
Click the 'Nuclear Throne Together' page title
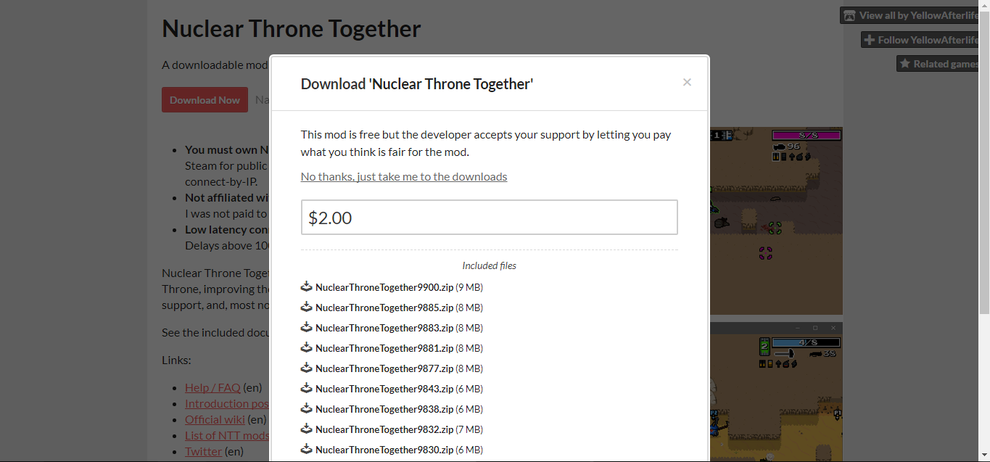(291, 28)
